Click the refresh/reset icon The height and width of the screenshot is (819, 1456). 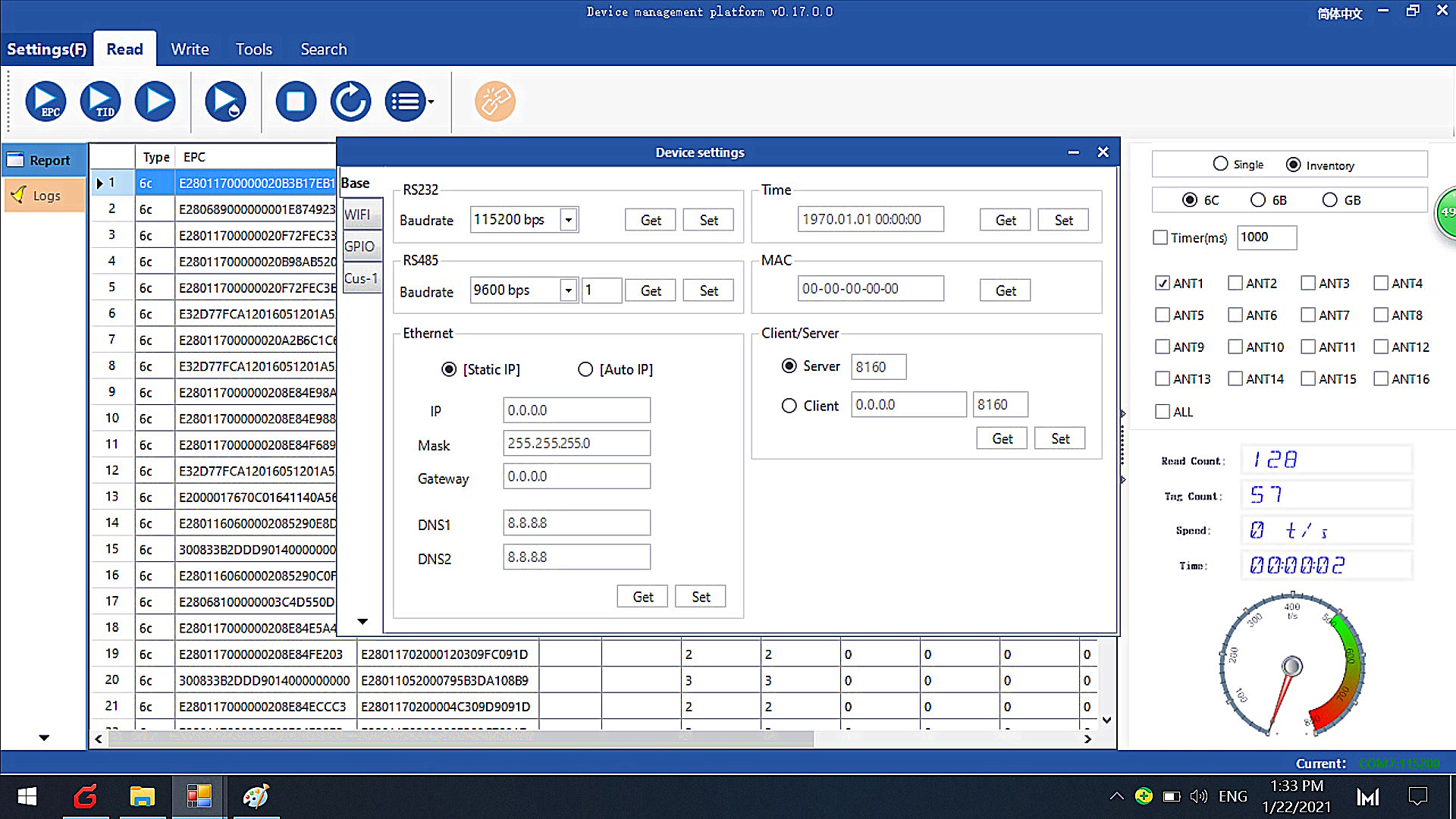tap(350, 100)
